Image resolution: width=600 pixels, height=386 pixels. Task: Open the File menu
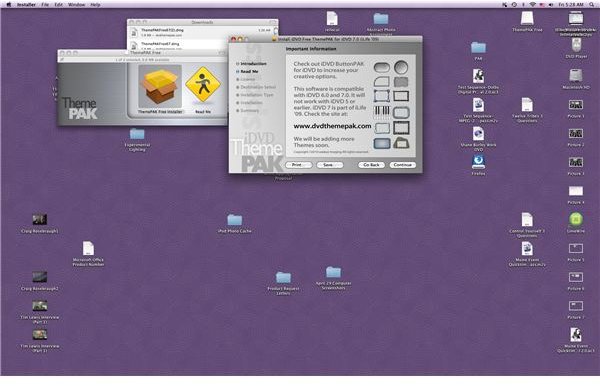(45, 5)
